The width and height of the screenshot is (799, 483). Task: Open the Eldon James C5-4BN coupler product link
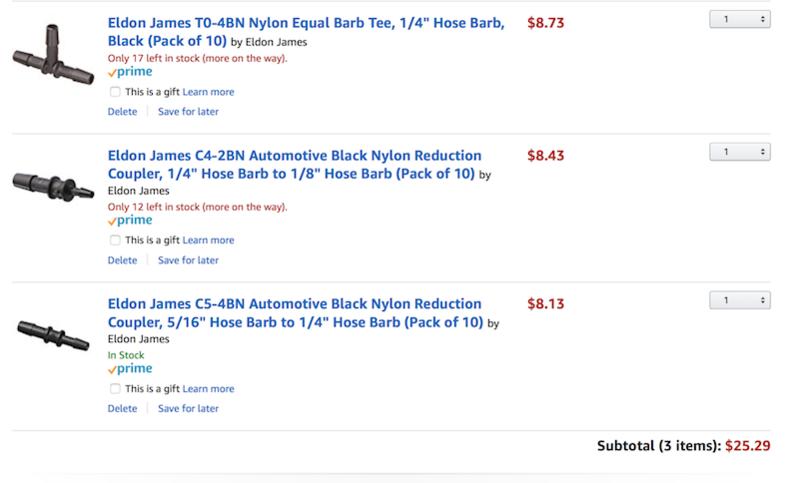(x=295, y=313)
